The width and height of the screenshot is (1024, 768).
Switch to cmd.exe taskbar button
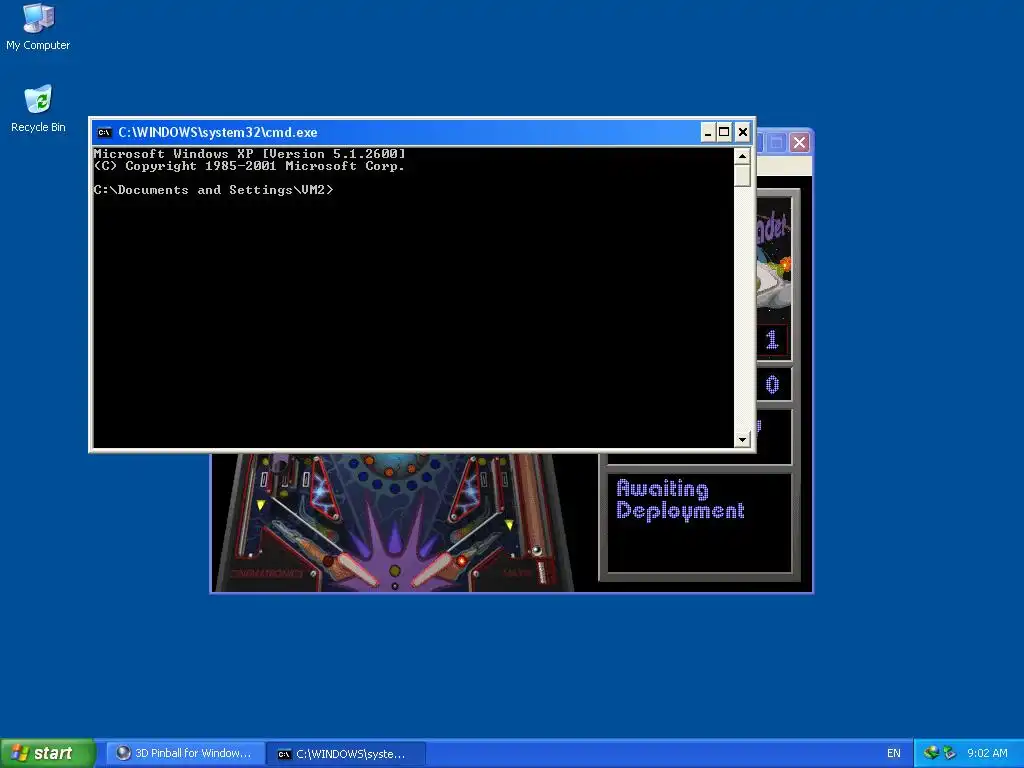pos(346,753)
